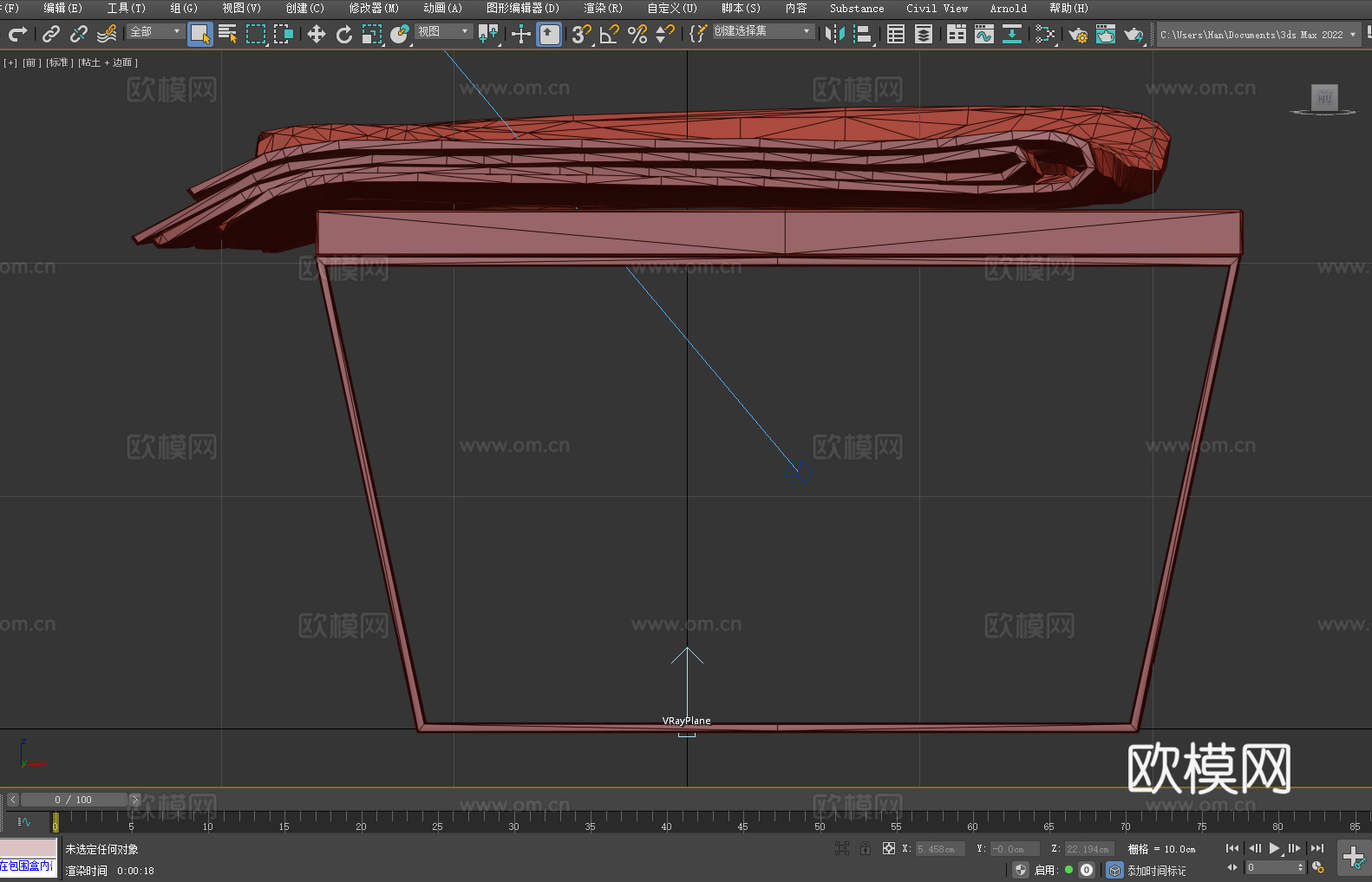Click the Z coordinate field
The image size is (1372, 882).
(x=1089, y=849)
